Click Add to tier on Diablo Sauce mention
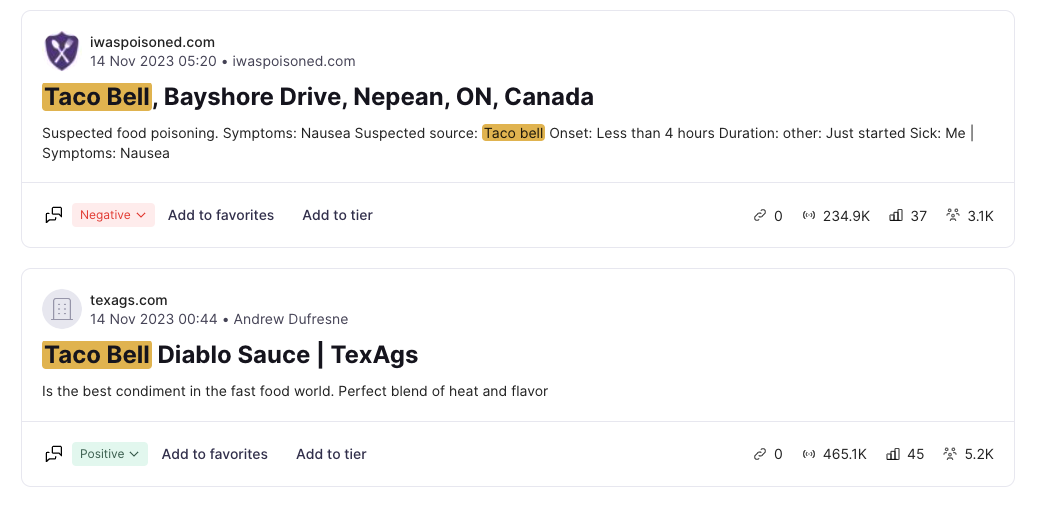The height and width of the screenshot is (506, 1038). click(x=331, y=454)
